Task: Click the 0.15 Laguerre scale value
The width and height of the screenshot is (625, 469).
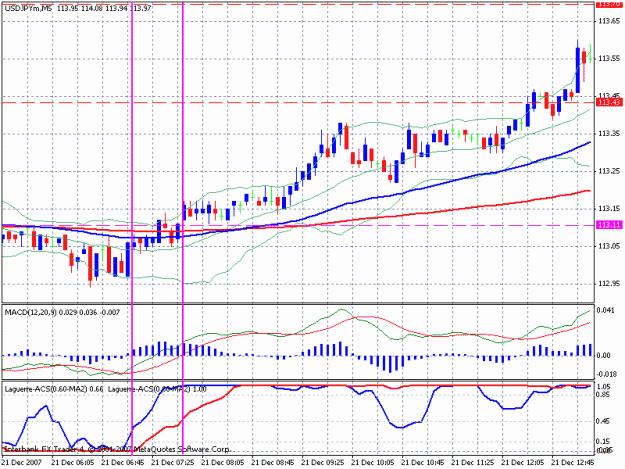Action: 605,441
